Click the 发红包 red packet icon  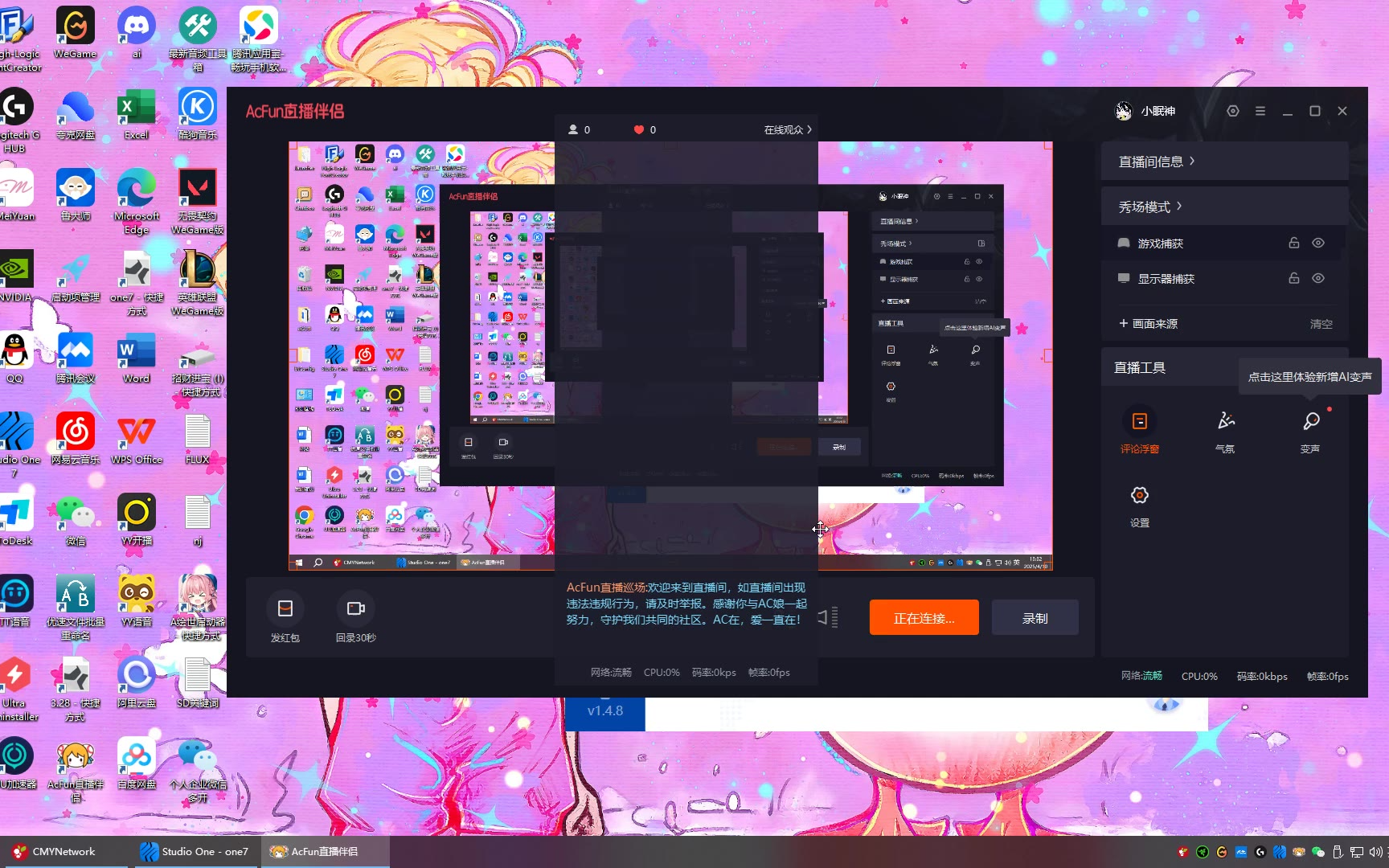point(285,608)
